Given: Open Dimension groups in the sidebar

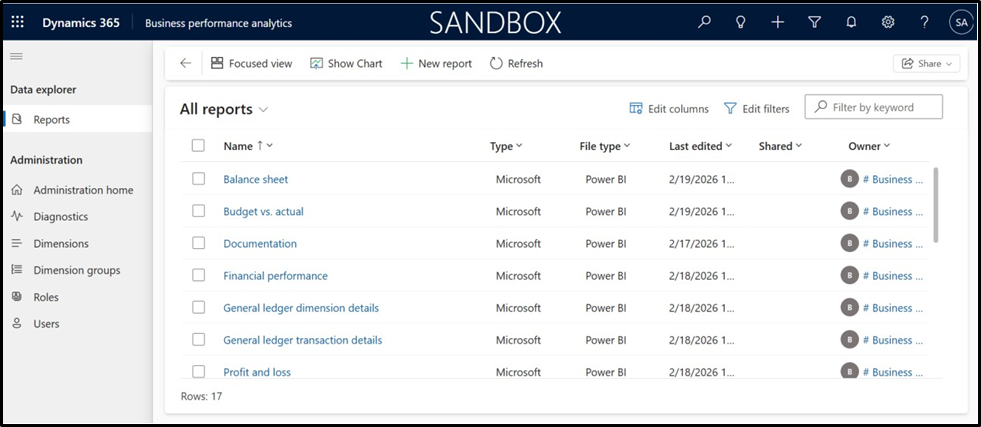Looking at the screenshot, I should [78, 271].
